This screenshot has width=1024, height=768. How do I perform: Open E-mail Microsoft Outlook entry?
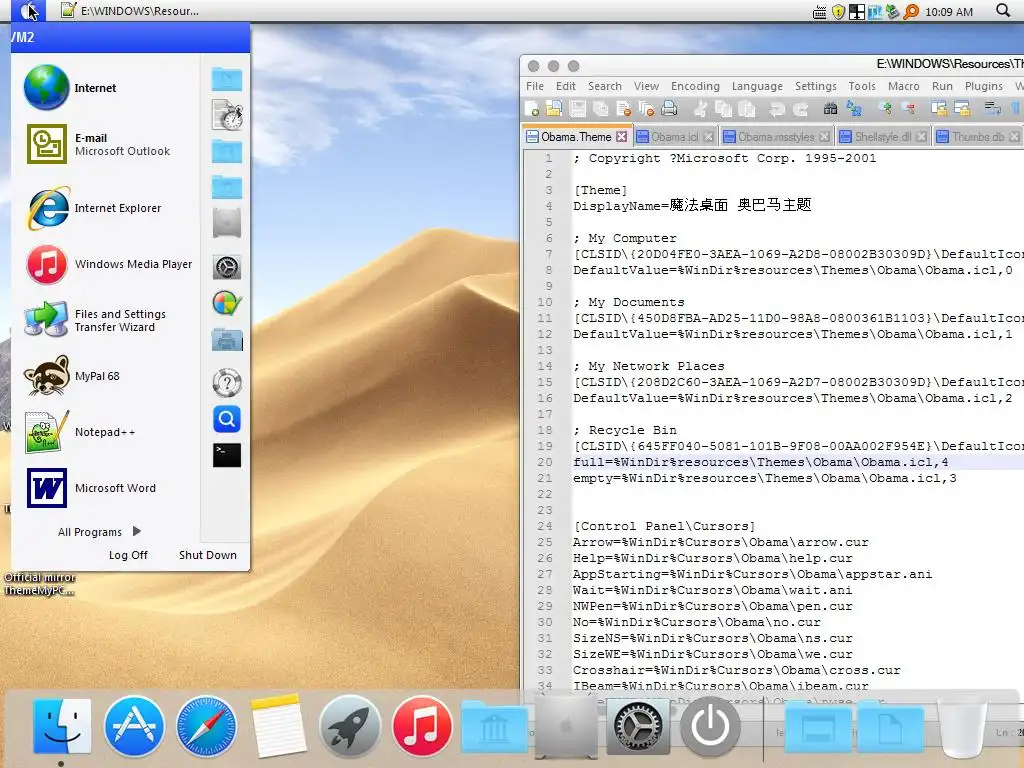point(108,144)
